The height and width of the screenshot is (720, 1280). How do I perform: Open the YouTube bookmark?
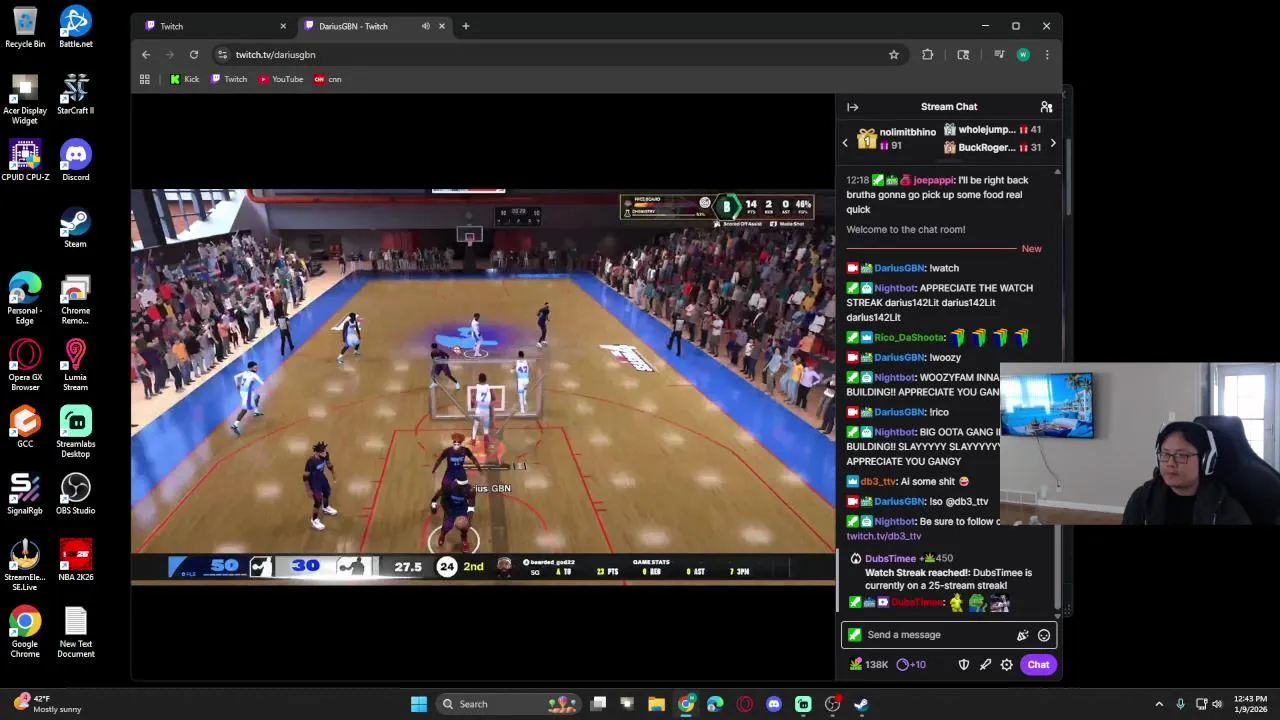[281, 79]
